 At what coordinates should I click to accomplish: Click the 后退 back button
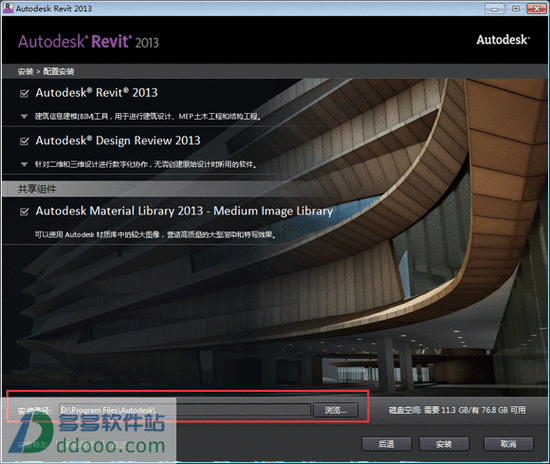tap(386, 444)
